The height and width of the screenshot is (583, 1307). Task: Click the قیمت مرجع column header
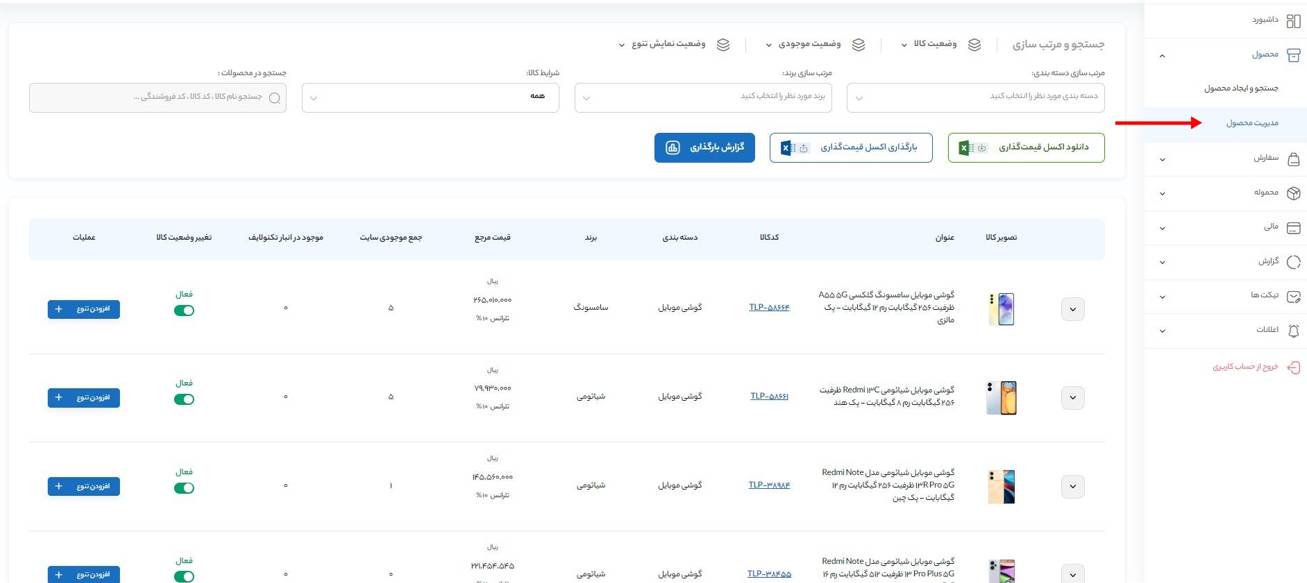click(x=492, y=238)
